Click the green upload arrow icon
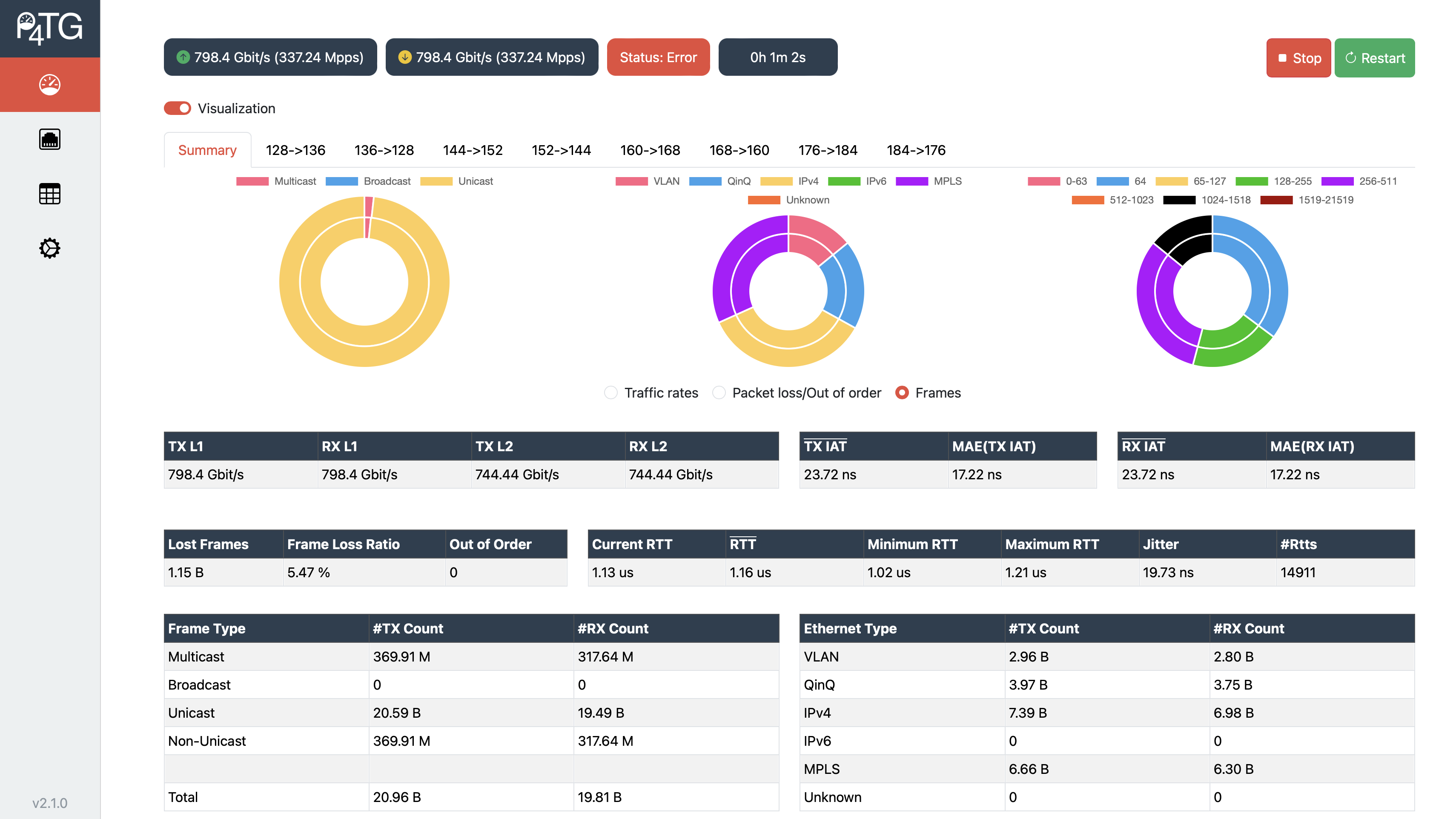The image size is (1456, 819). click(x=183, y=57)
